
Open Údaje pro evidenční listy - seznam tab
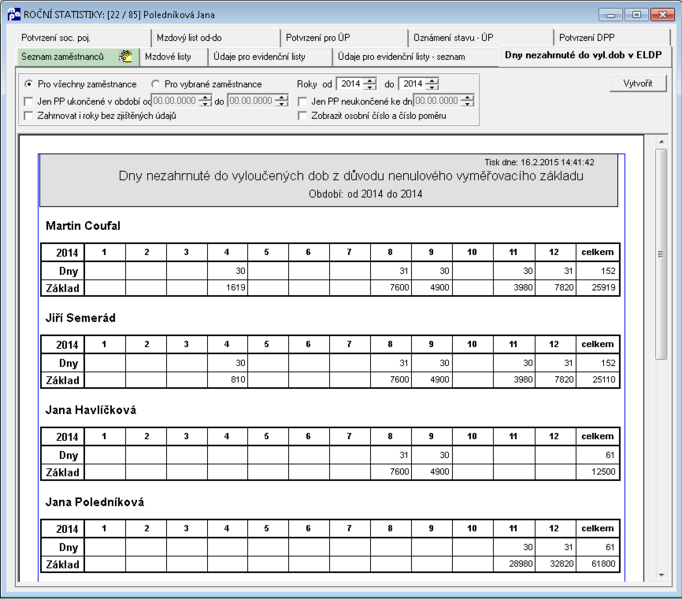pyautogui.click(x=415, y=57)
